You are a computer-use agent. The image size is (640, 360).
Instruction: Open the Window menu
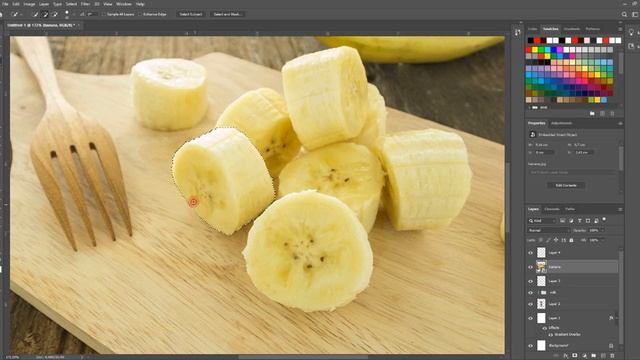pyautogui.click(x=124, y=4)
